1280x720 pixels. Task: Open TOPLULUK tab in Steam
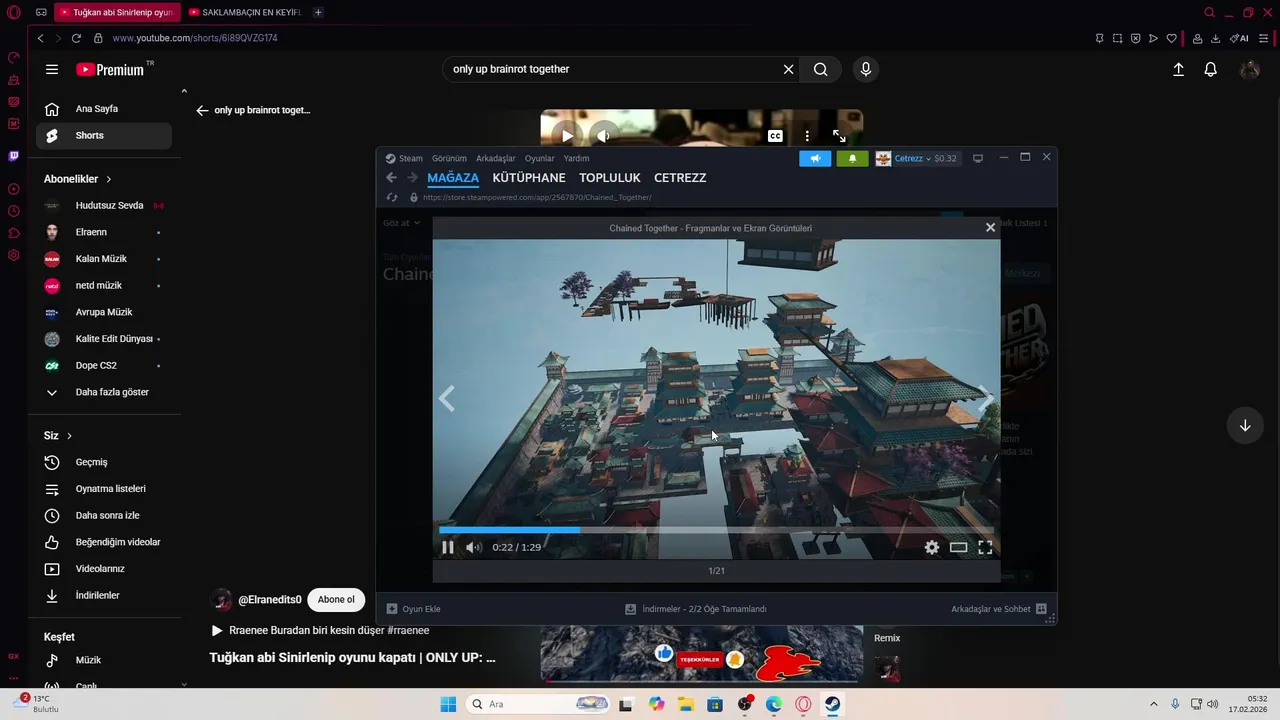[610, 177]
